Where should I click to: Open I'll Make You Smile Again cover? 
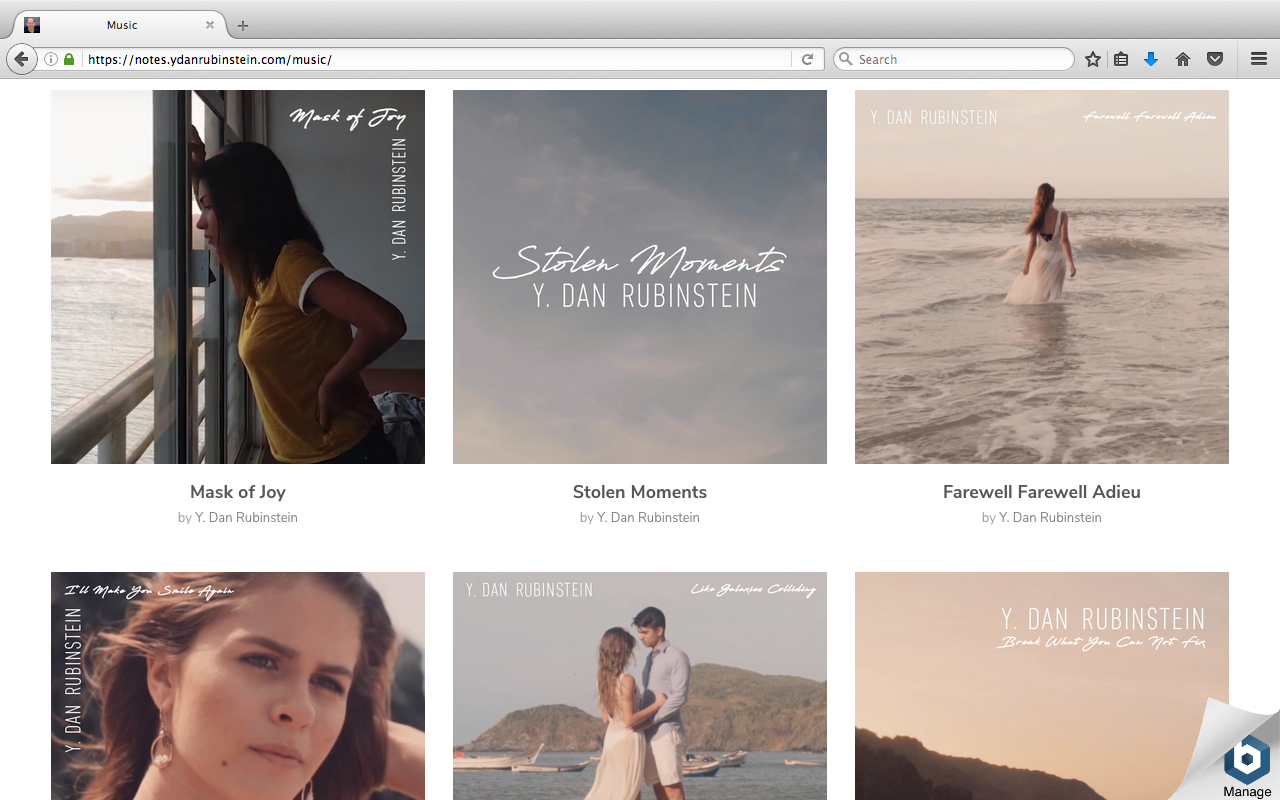tap(238, 686)
